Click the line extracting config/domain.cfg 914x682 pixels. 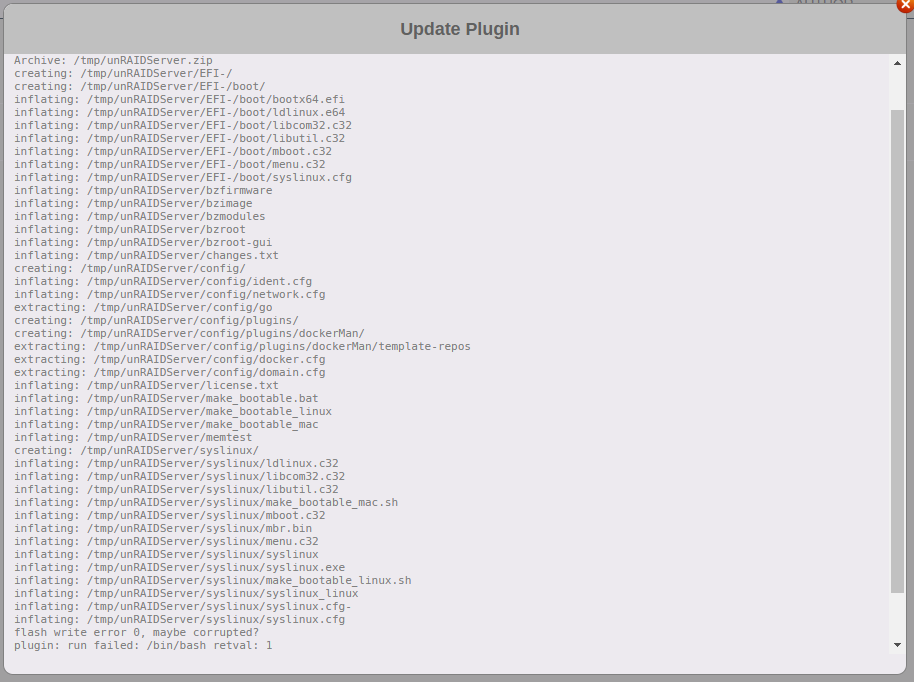pos(170,372)
